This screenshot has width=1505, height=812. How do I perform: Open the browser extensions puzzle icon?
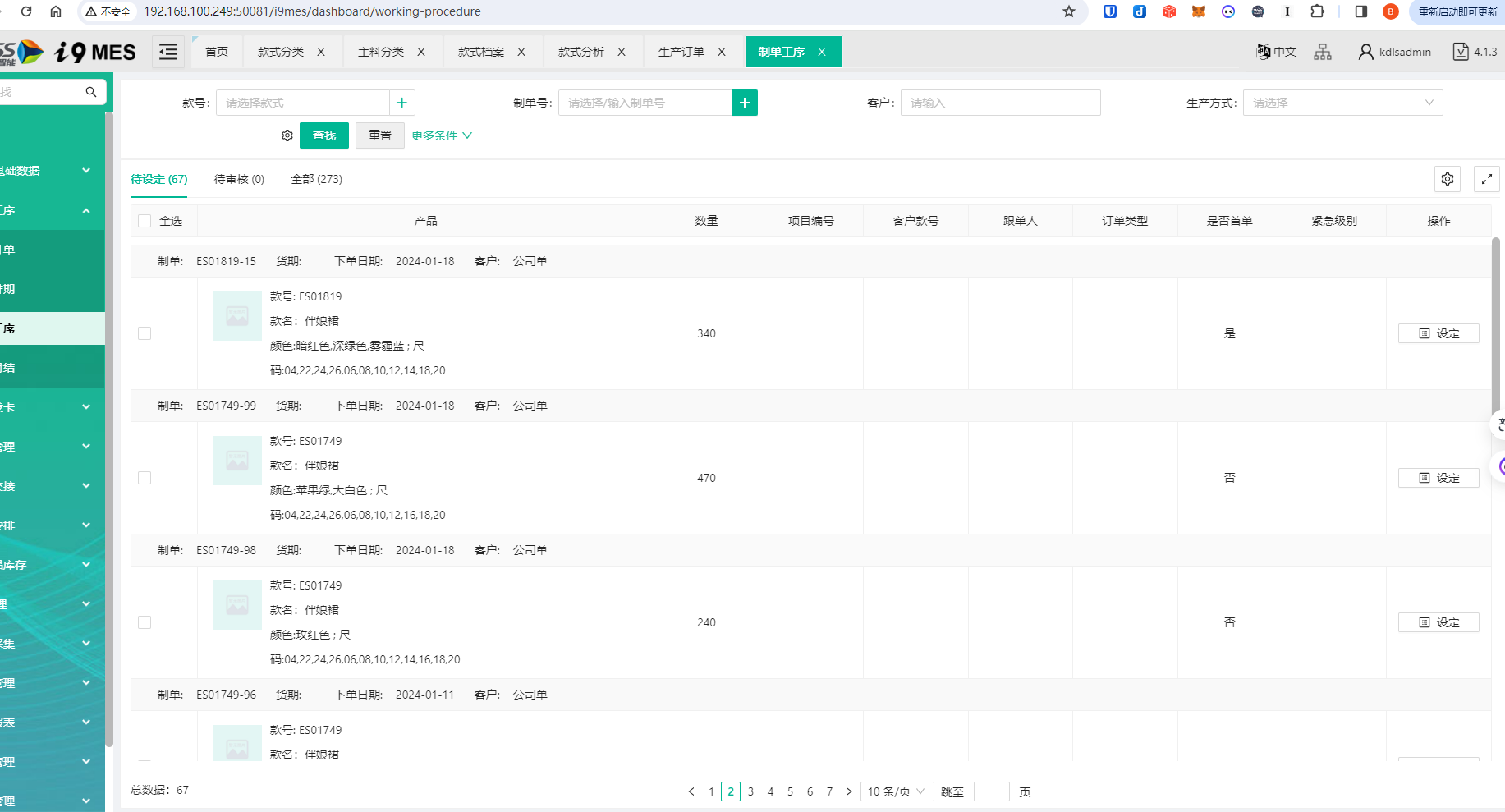click(1317, 11)
